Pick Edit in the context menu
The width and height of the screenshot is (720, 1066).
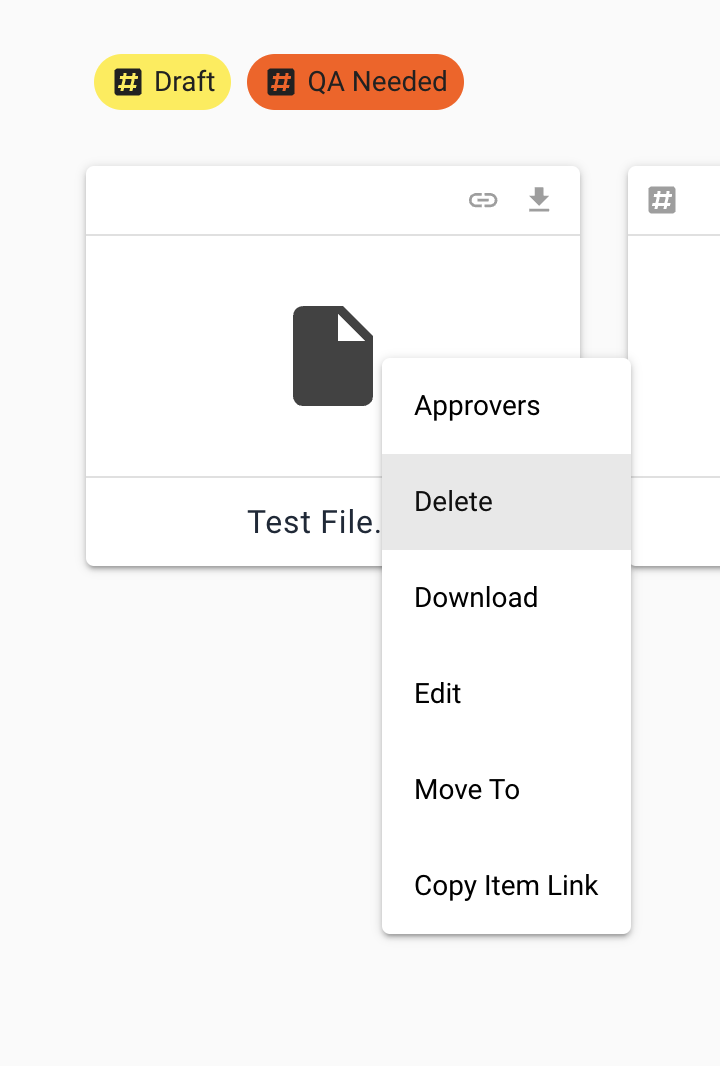click(438, 694)
